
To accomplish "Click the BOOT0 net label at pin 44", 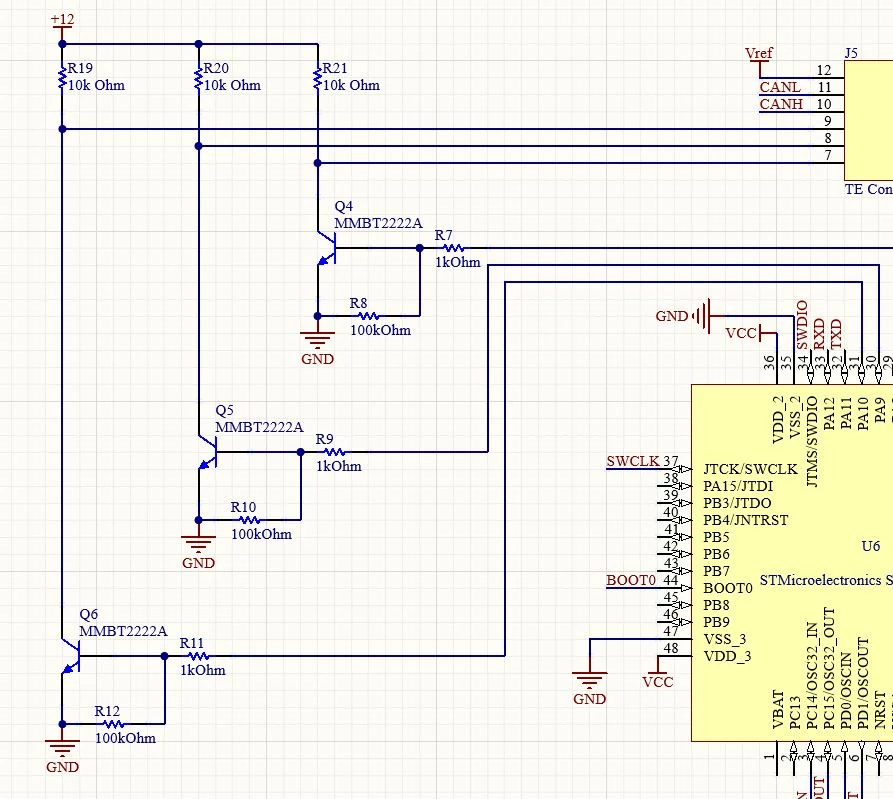I will click(631, 580).
